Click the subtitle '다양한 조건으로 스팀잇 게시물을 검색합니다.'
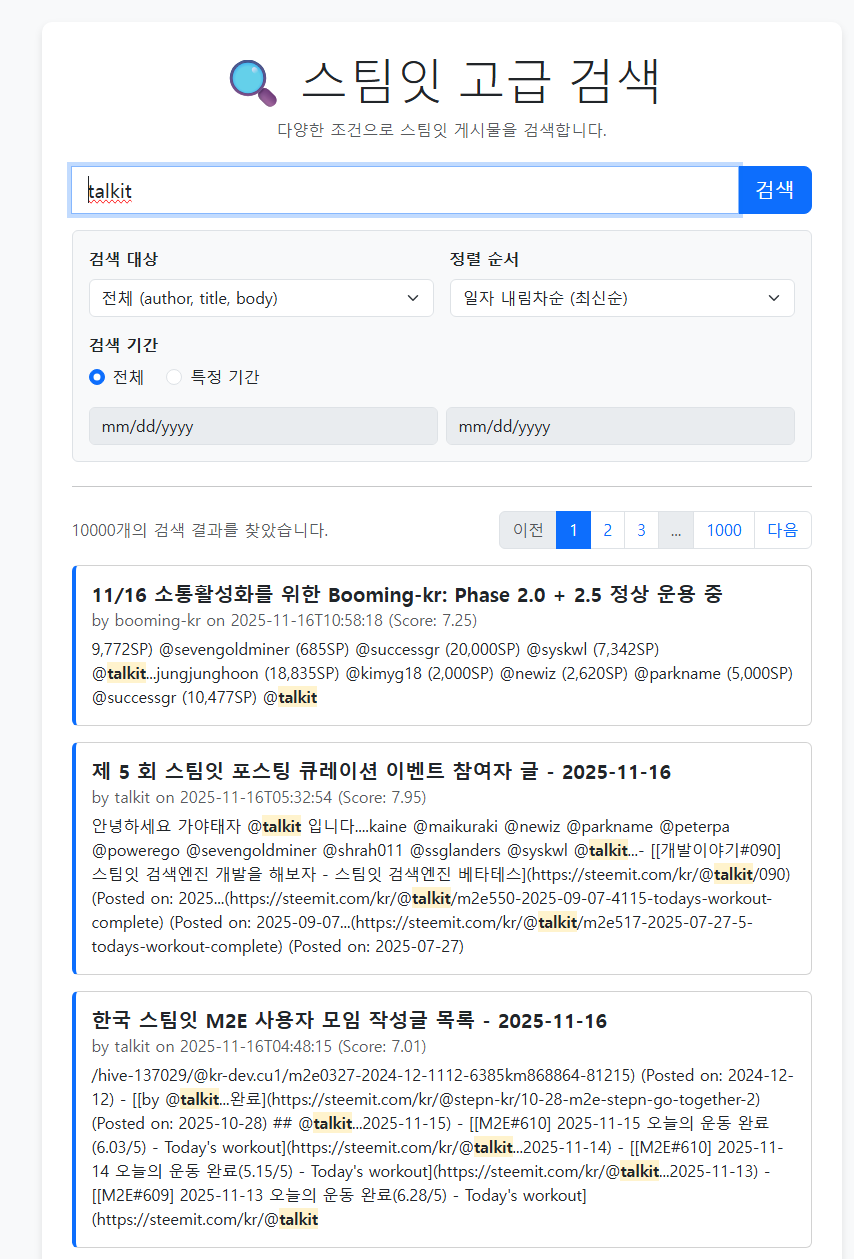The width and height of the screenshot is (854, 1259). pos(442,130)
